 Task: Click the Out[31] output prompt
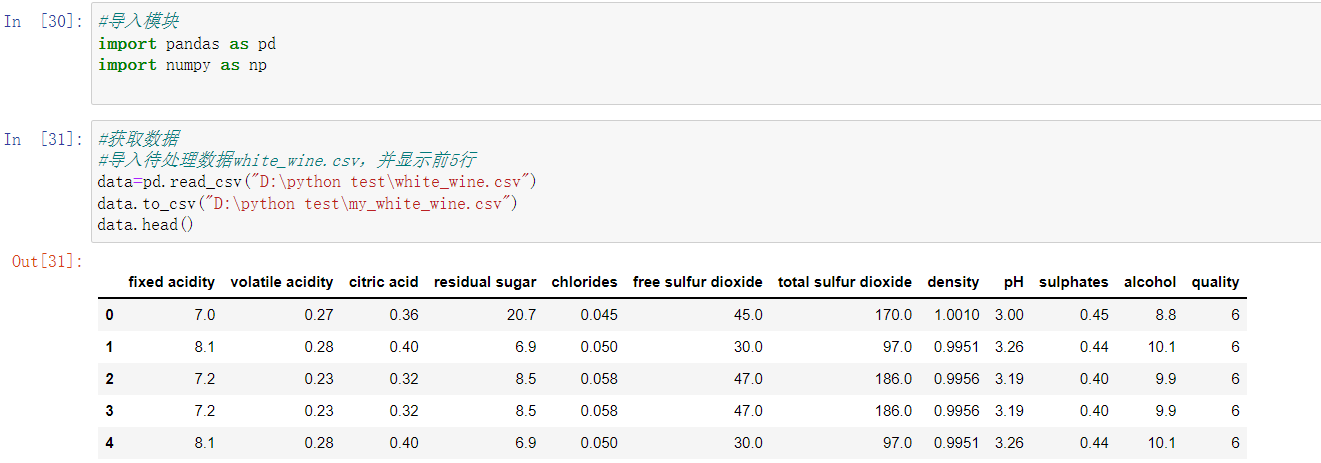pyautogui.click(x=47, y=261)
